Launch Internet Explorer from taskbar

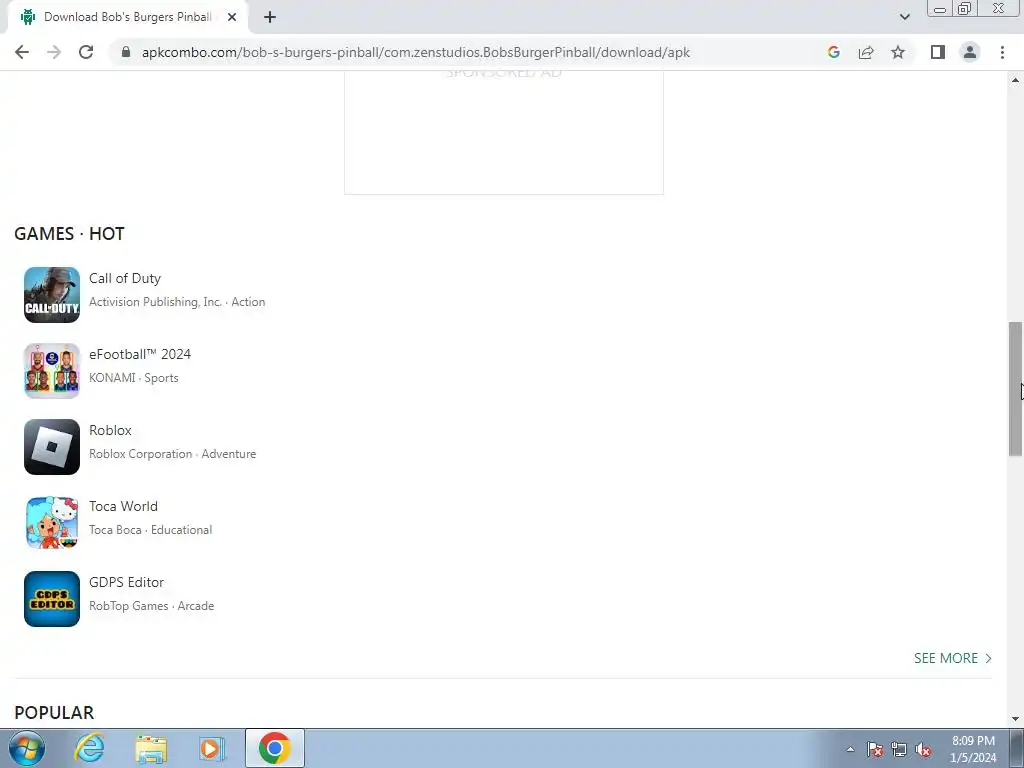coord(89,748)
